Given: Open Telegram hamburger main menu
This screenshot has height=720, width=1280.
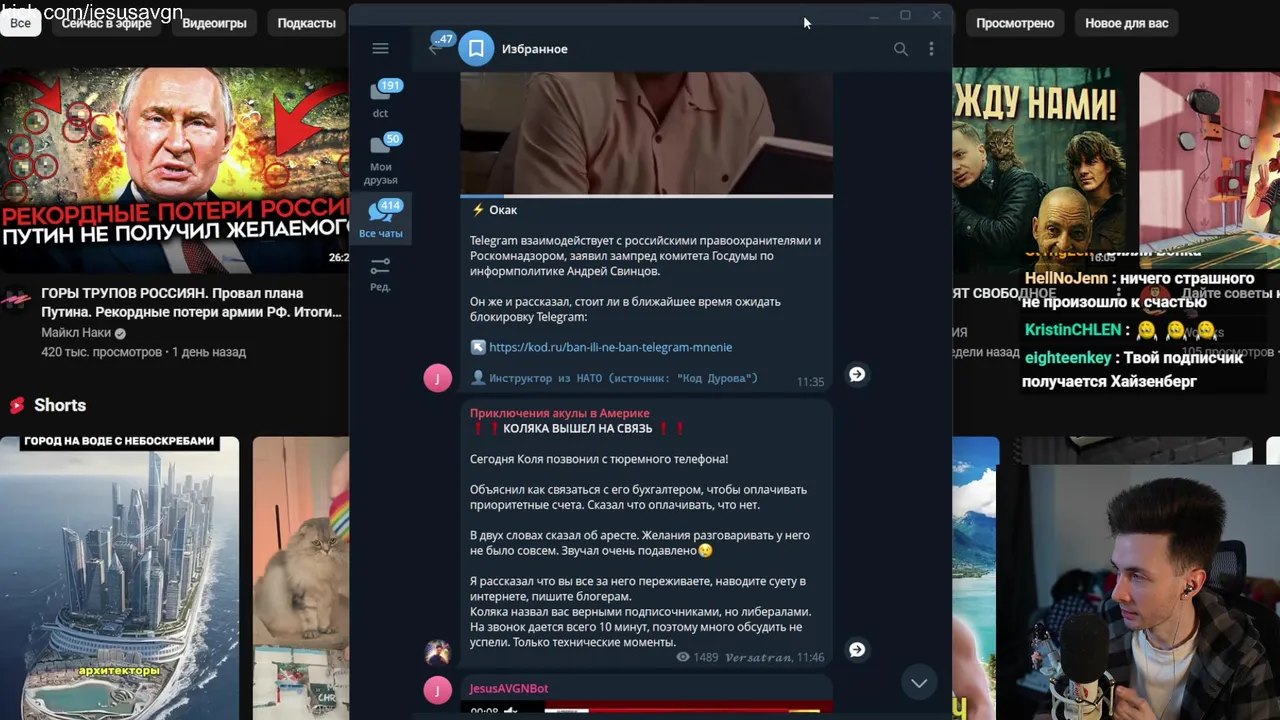Looking at the screenshot, I should coord(380,48).
